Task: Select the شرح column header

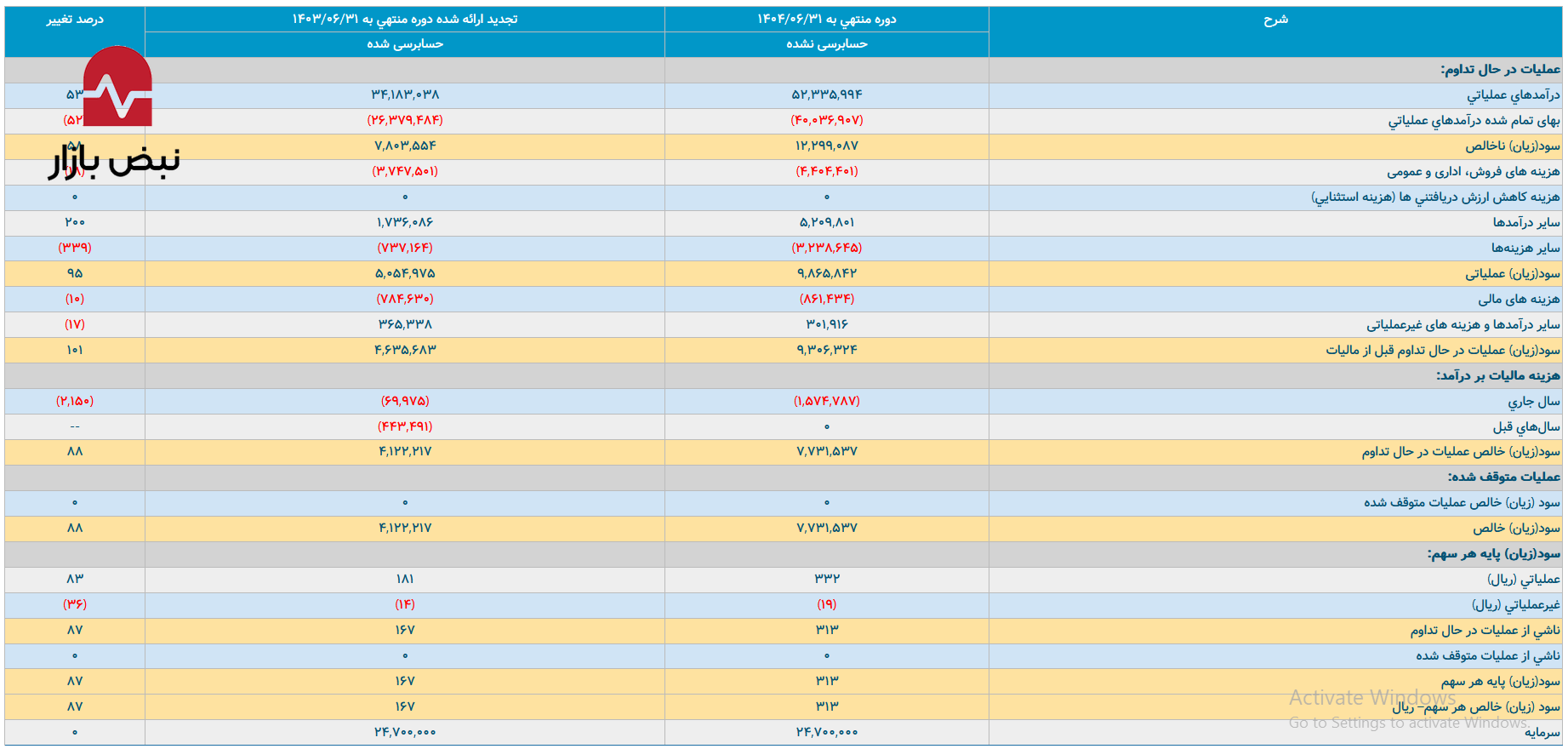Action: pyautogui.click(x=1275, y=20)
